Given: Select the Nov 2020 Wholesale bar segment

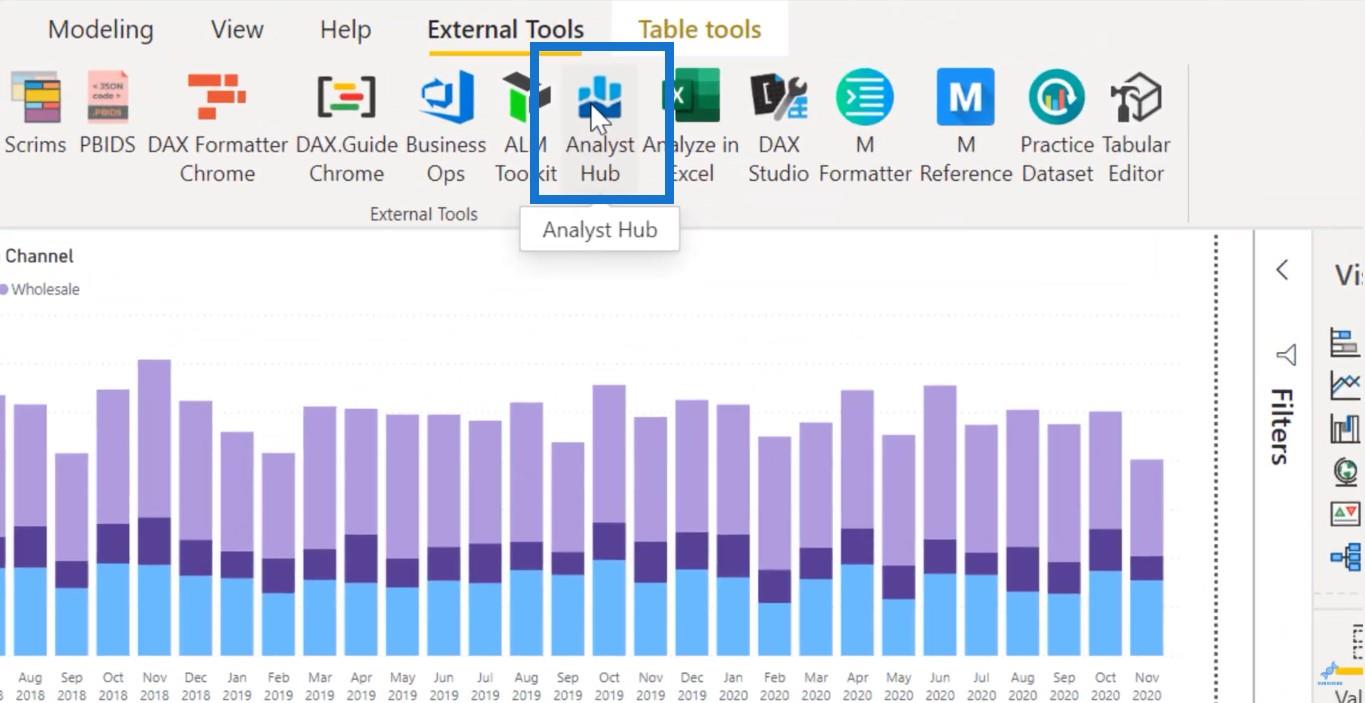Looking at the screenshot, I should click(x=1147, y=508).
